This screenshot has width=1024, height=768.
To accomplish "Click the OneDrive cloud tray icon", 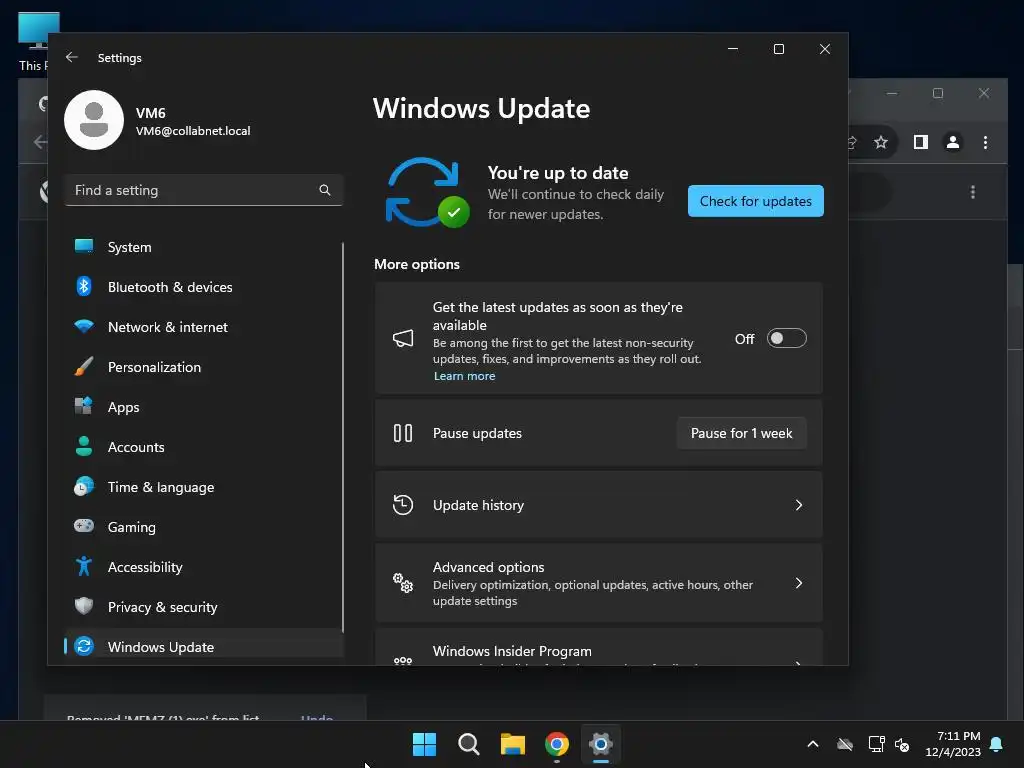I will coord(845,744).
